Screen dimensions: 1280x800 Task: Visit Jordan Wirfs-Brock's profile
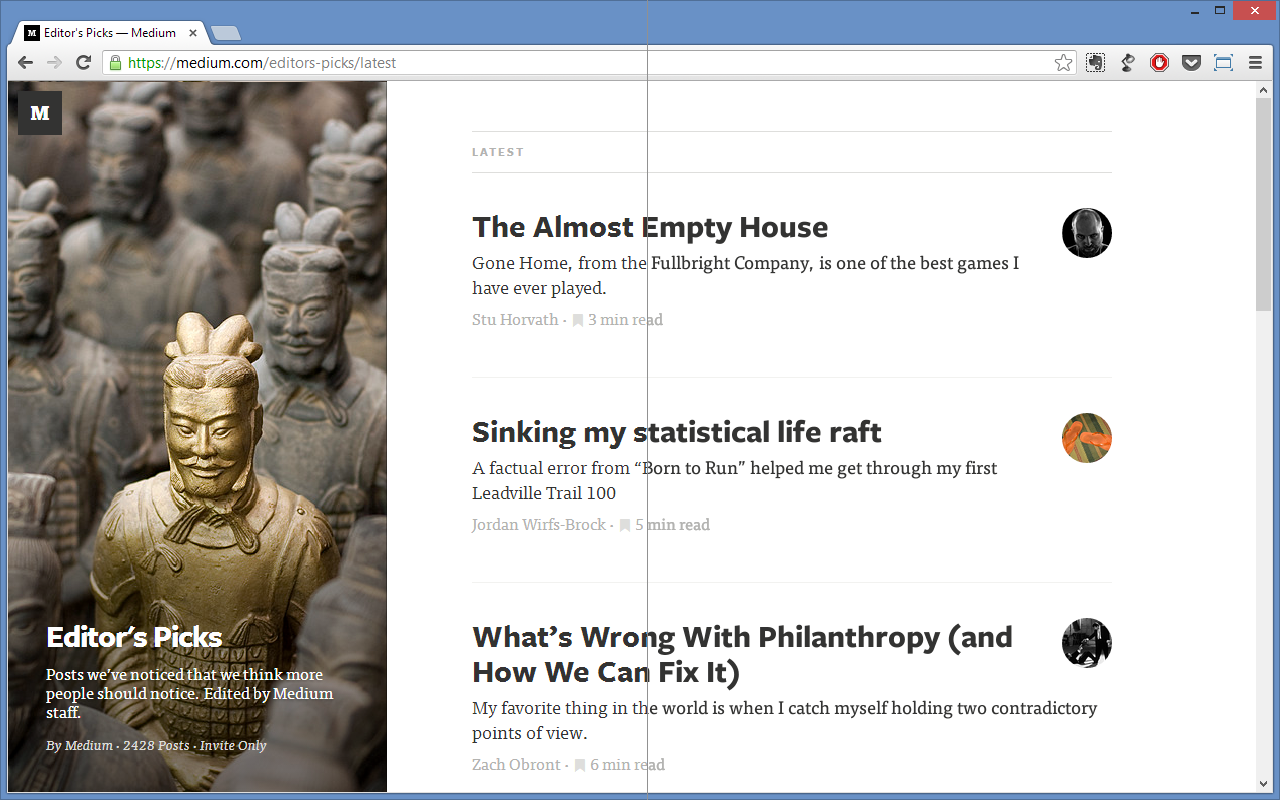pyautogui.click(x=539, y=525)
